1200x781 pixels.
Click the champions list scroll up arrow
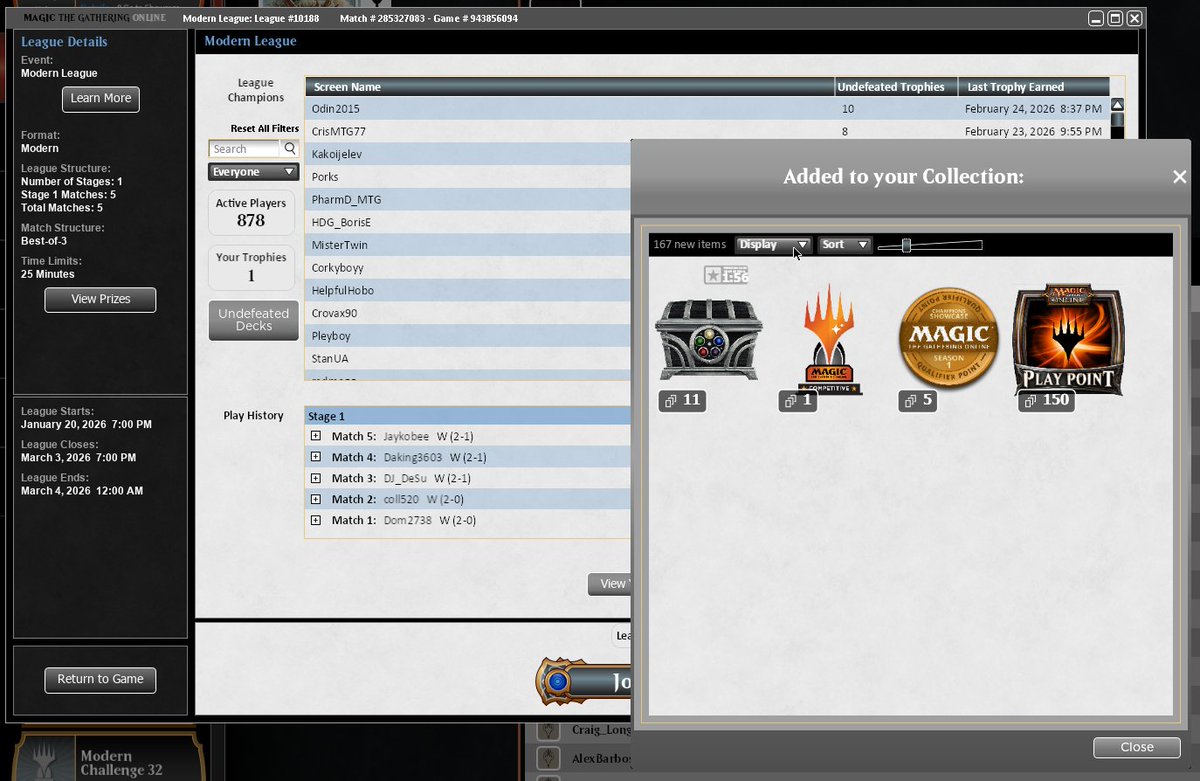1117,104
